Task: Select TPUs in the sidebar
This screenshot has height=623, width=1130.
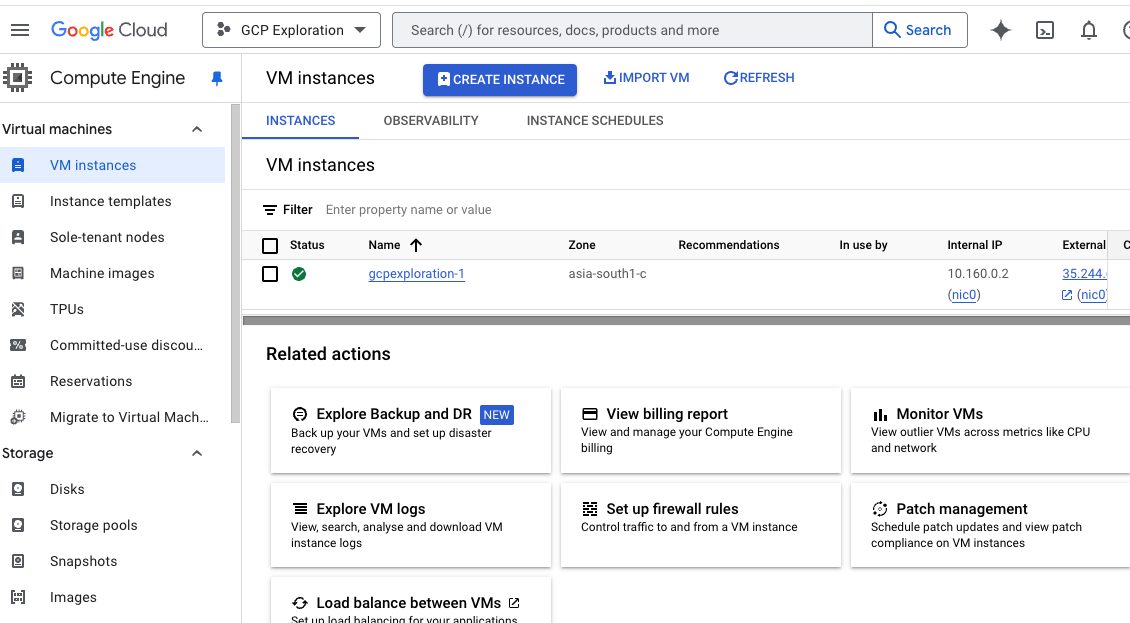Action: [67, 309]
